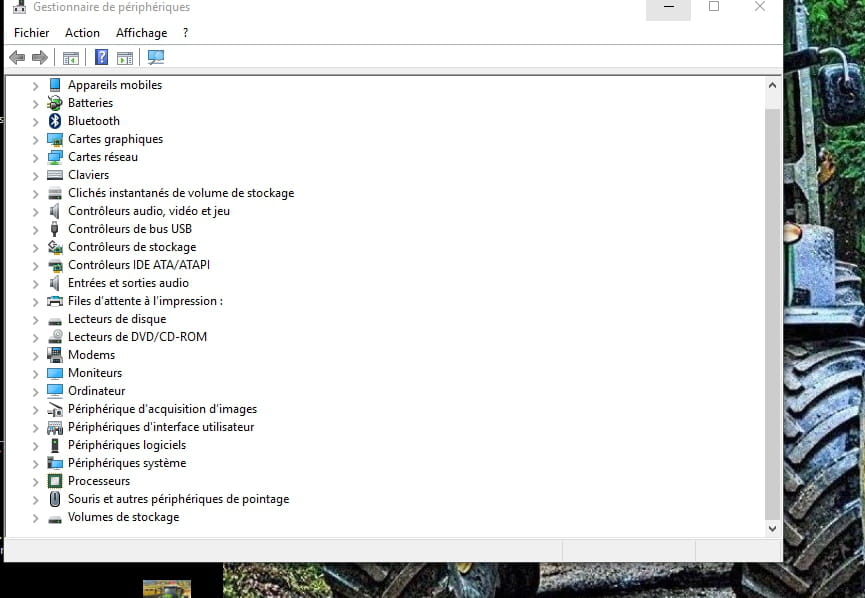Click the Forward arrow toolbar icon
Screen dimensions: 865x598
(x=40, y=57)
